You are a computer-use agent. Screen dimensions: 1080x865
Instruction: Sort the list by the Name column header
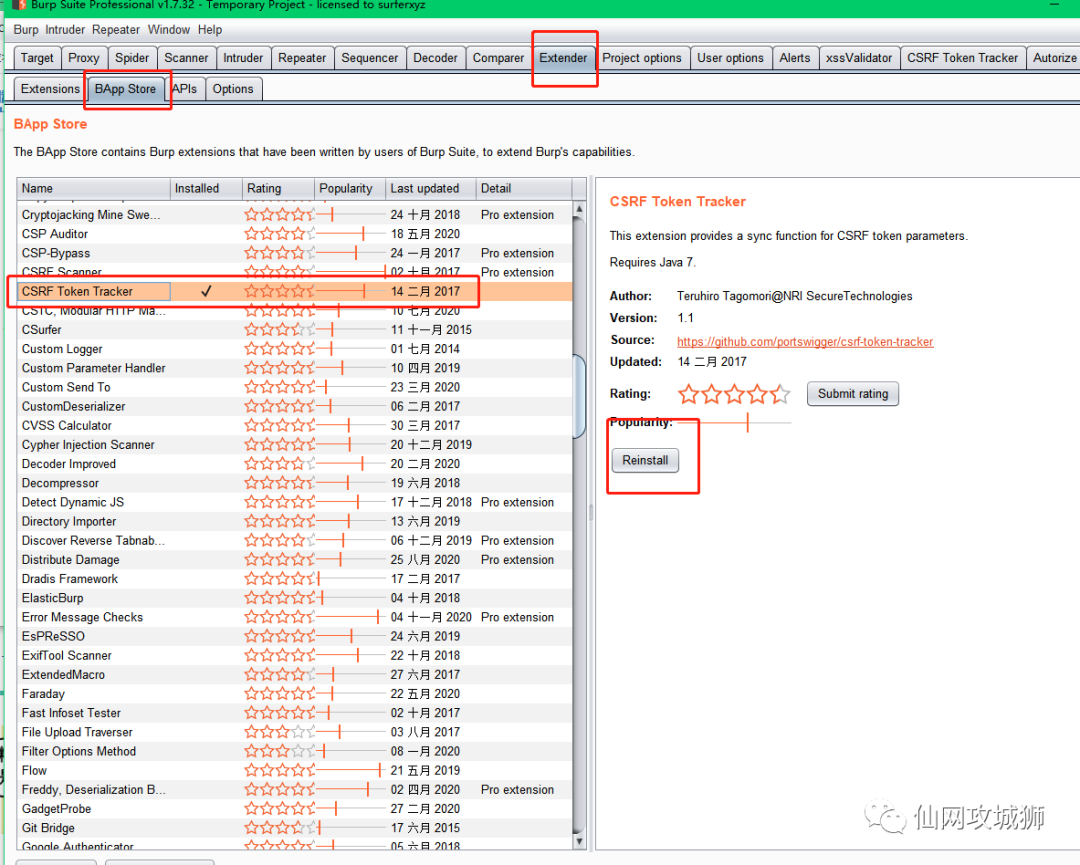click(92, 188)
